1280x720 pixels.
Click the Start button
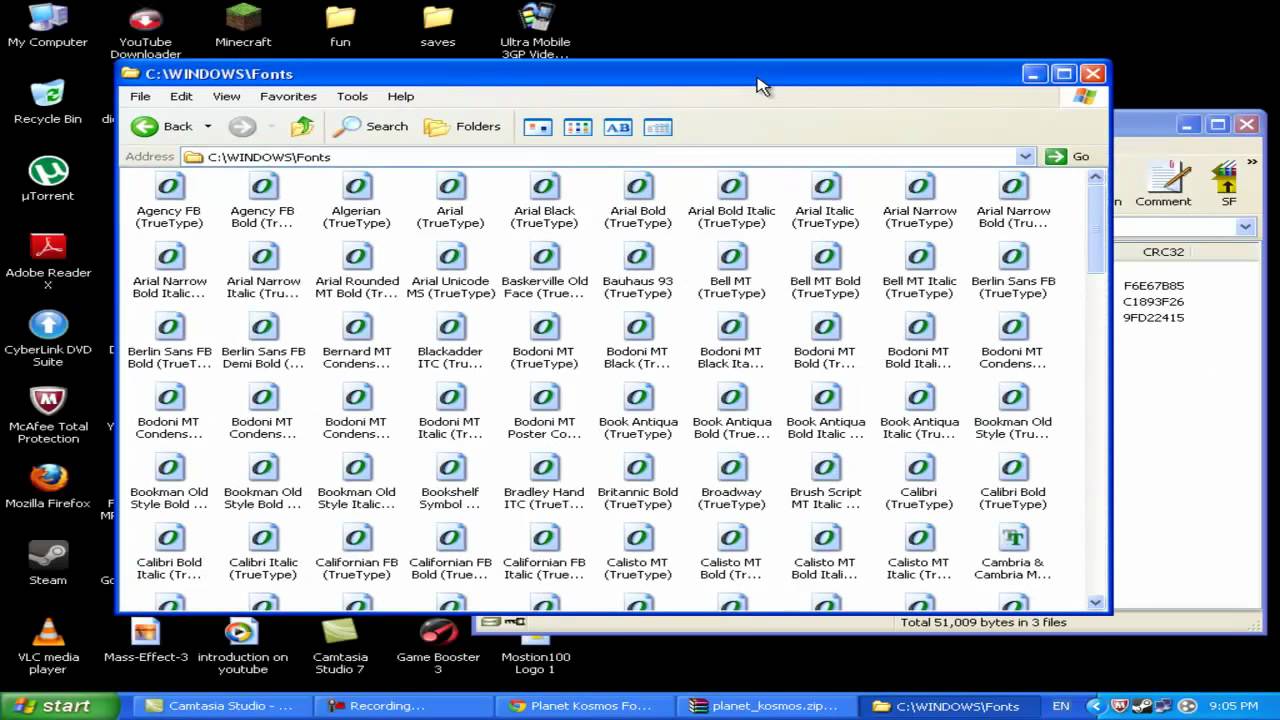58,705
